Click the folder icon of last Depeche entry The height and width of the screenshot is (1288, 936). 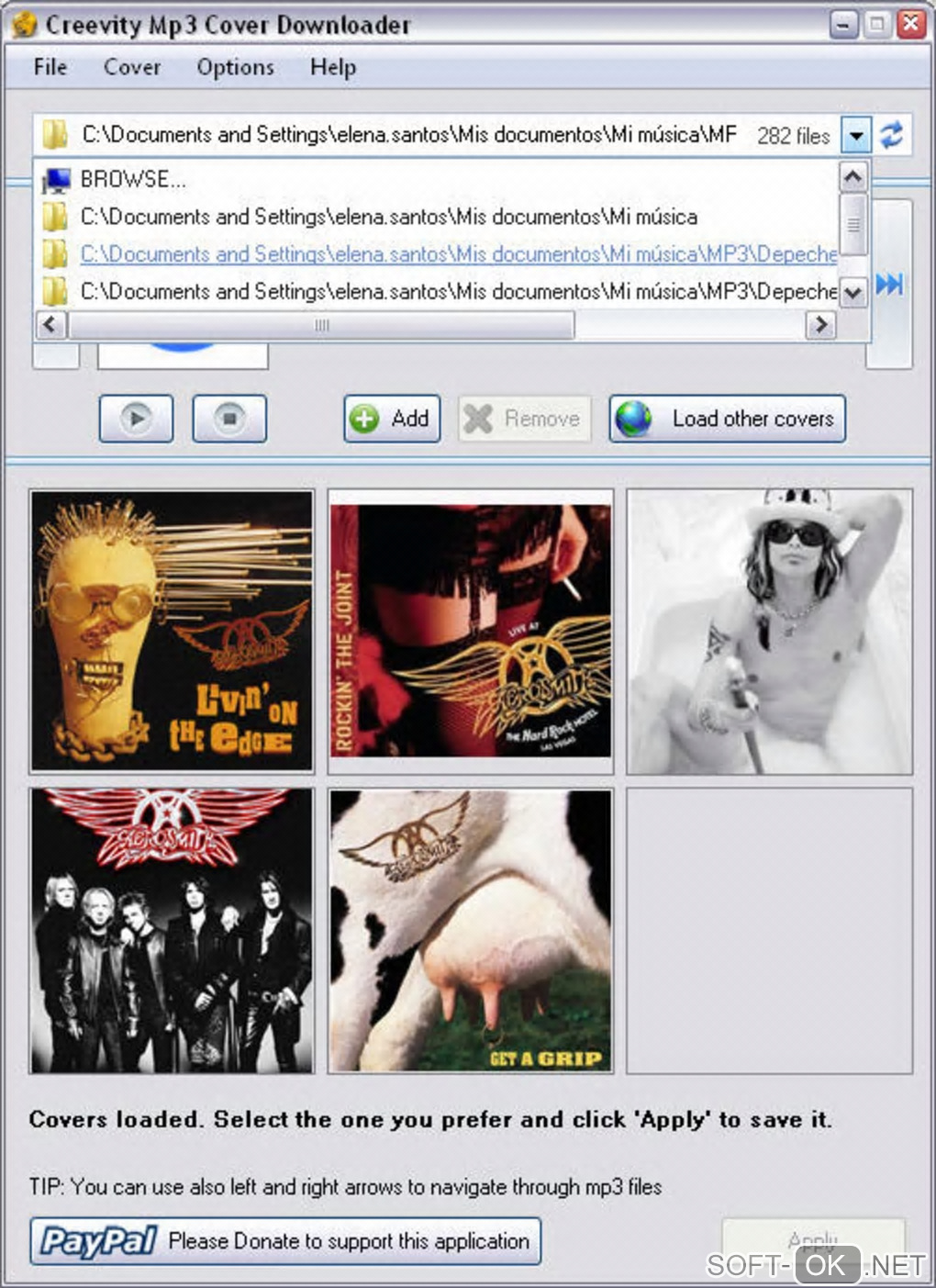55,292
